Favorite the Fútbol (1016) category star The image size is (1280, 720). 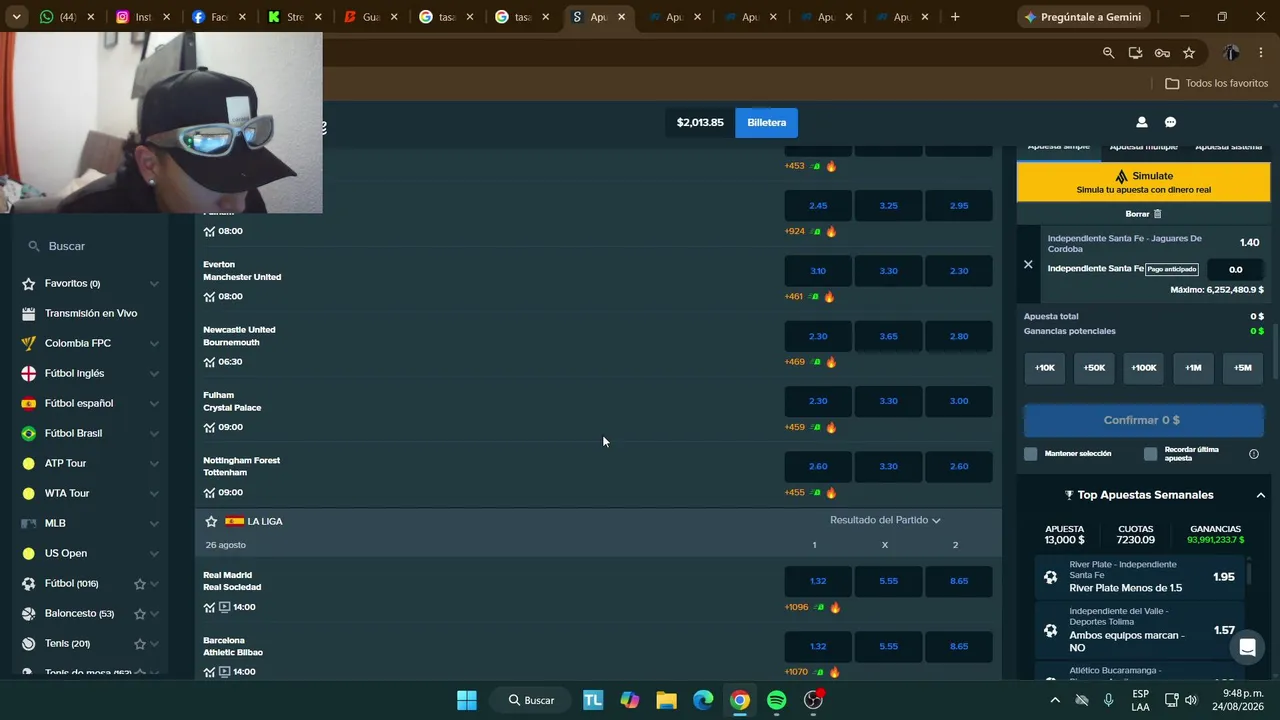140,584
